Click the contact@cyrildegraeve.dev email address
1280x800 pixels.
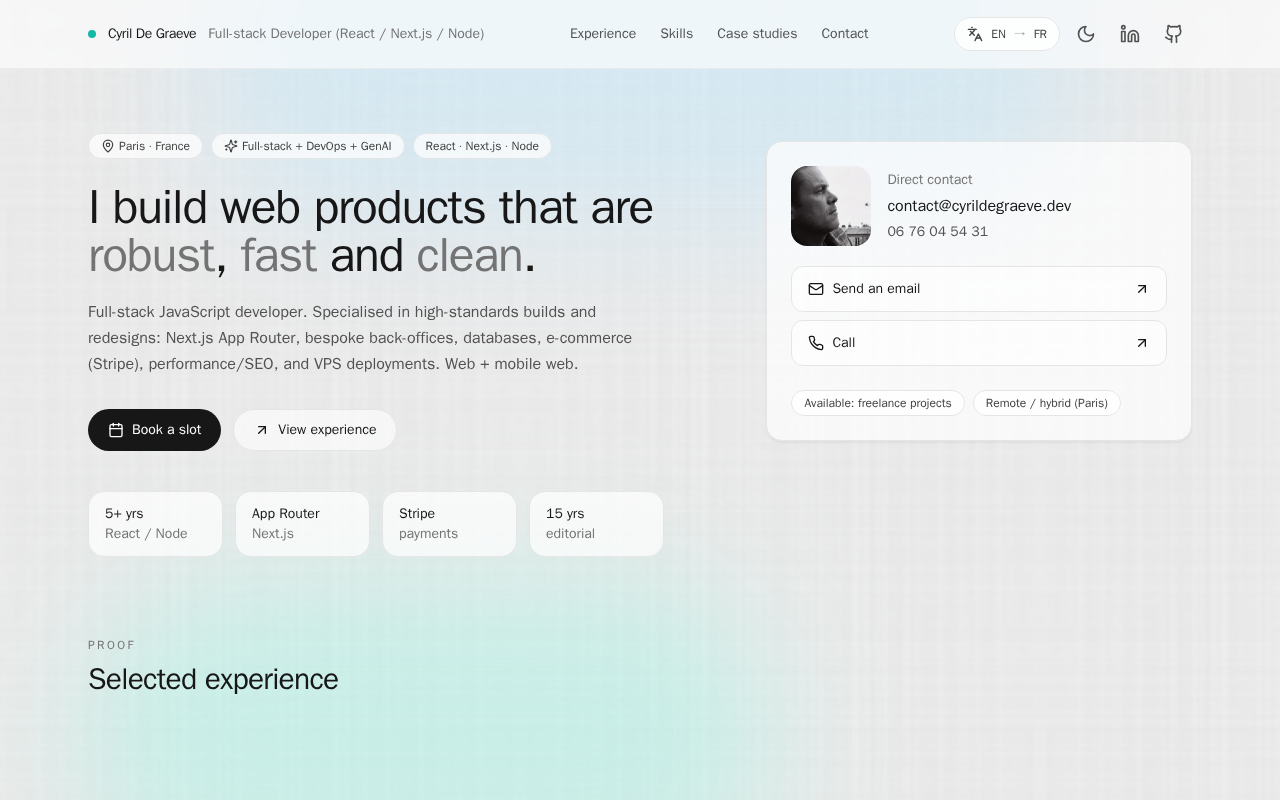click(979, 206)
